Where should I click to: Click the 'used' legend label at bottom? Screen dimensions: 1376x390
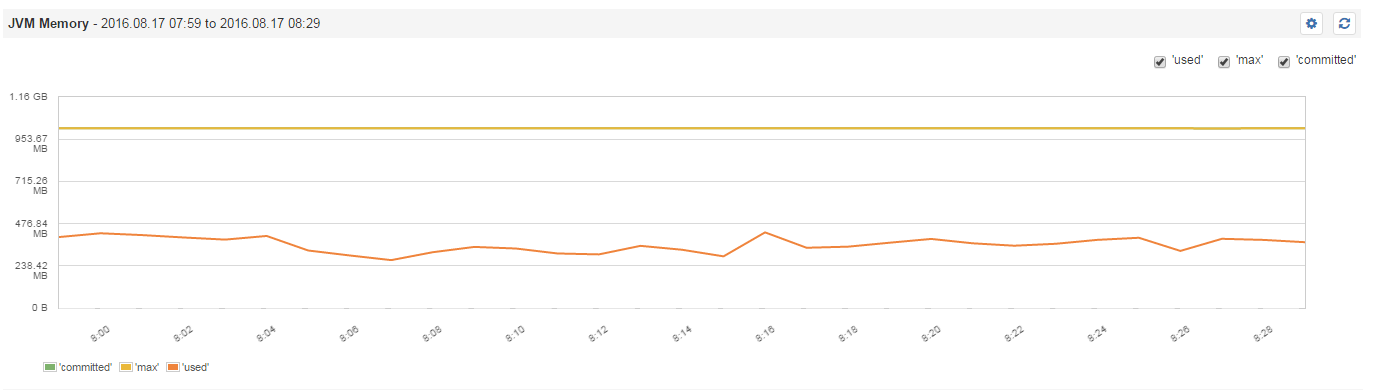click(195, 367)
